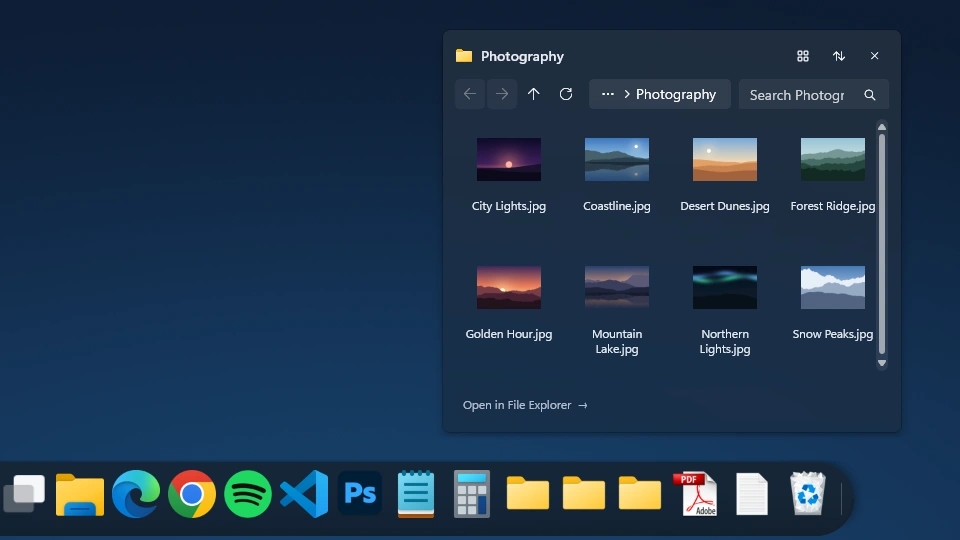
Task: Open the Adobe PDF file in taskbar
Action: [696, 494]
